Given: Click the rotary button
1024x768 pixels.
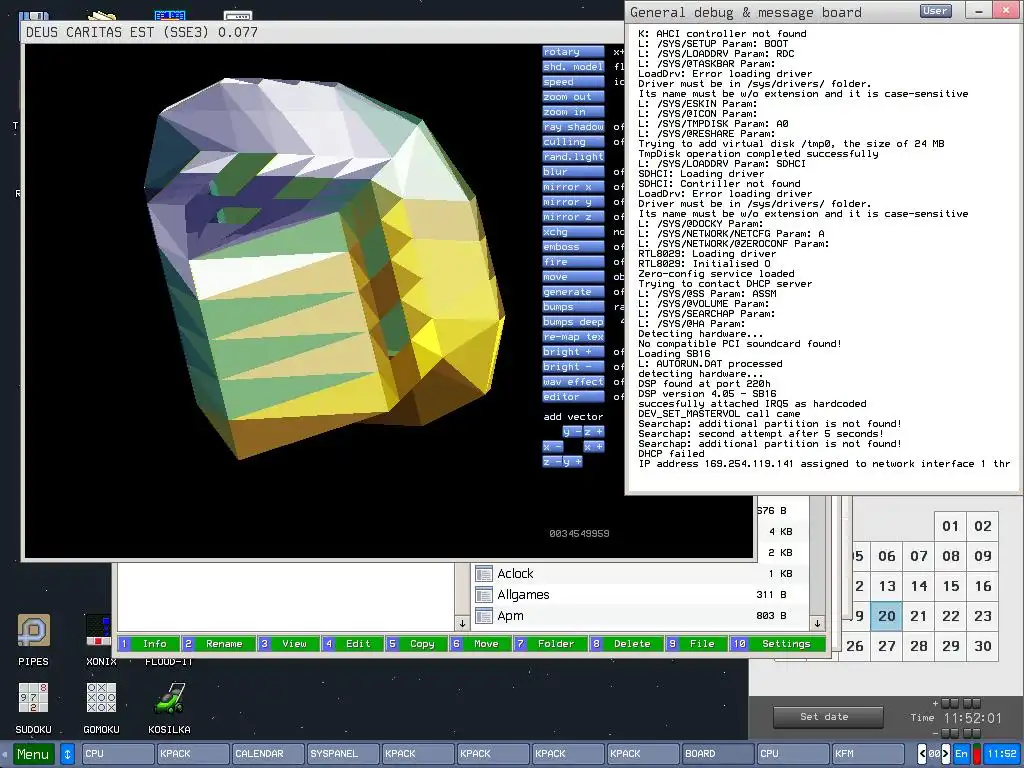Looking at the screenshot, I should 573,52.
